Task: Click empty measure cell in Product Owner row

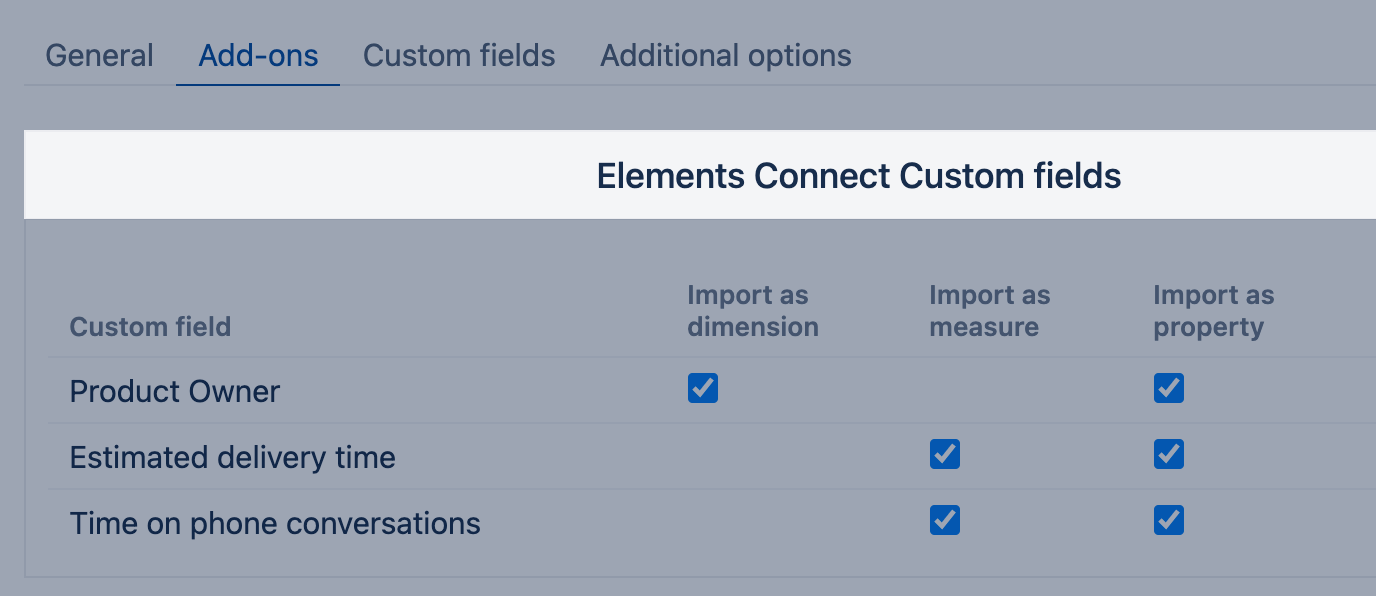Action: click(944, 388)
